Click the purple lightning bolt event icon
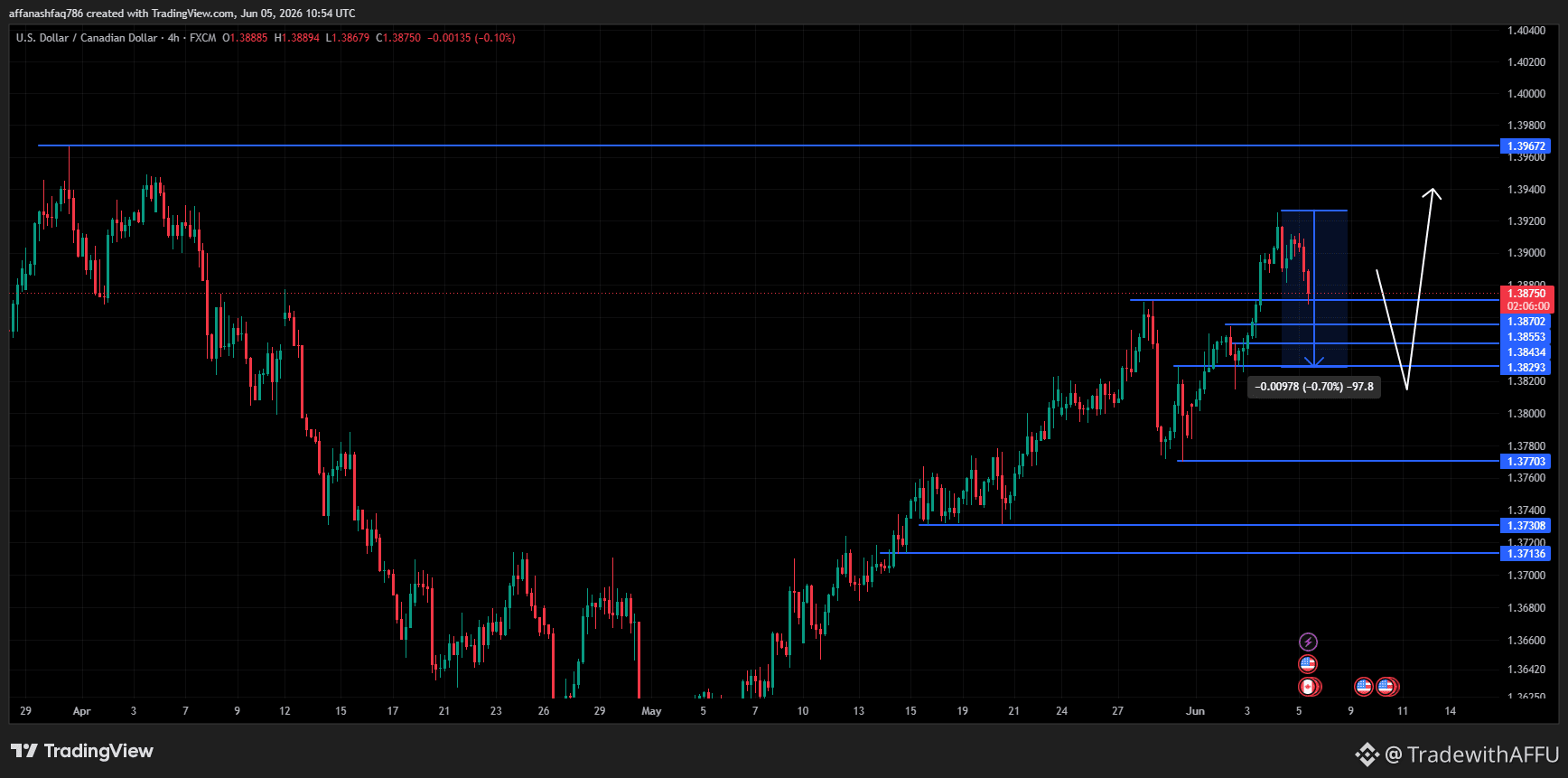The height and width of the screenshot is (778, 1568). coord(1308,642)
